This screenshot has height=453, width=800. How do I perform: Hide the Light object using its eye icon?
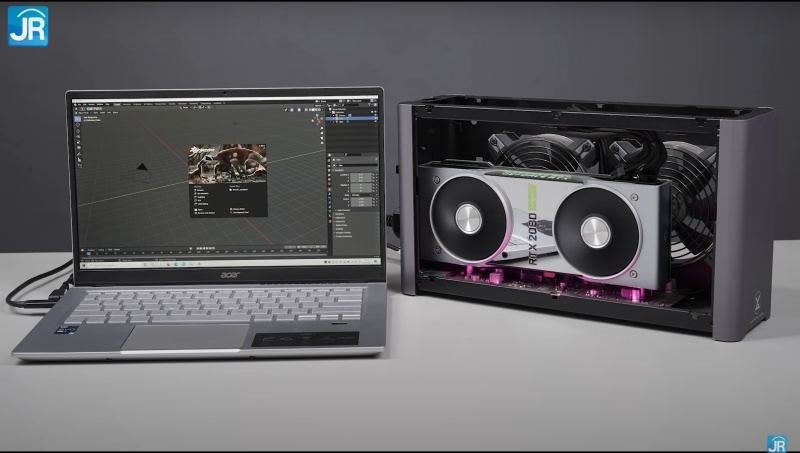point(376,121)
